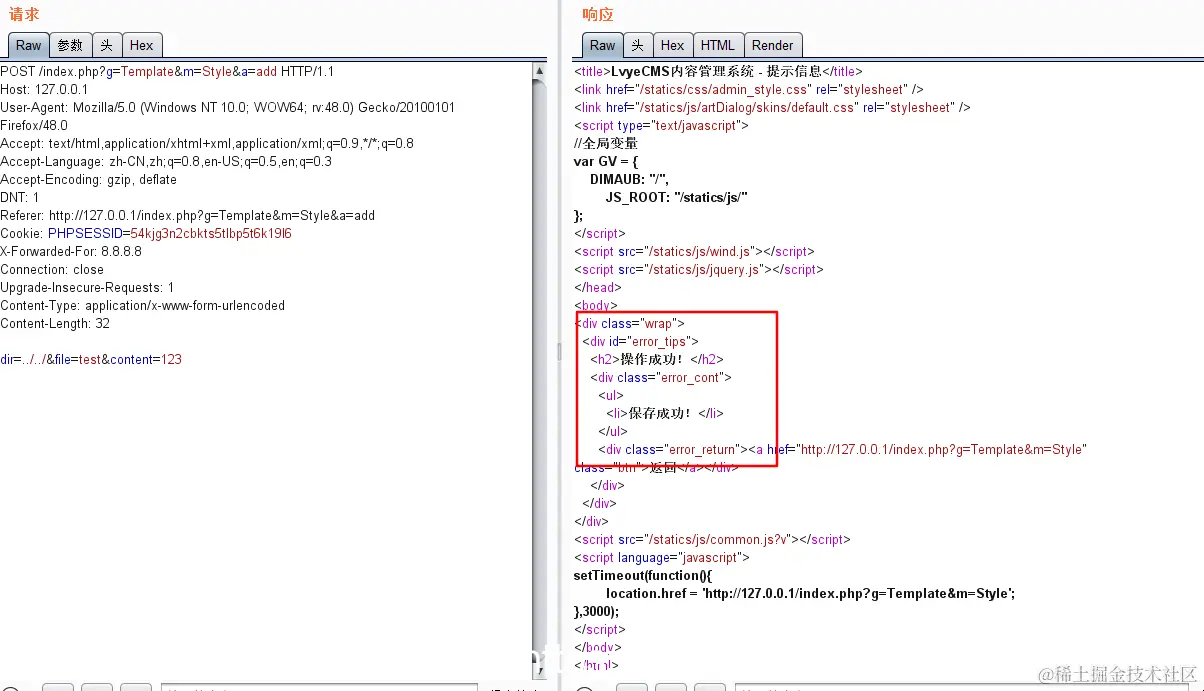Click the Upgrade-Insecure-Requests: 1 line
Screen dimensions: 1204x691
pos(87,288)
